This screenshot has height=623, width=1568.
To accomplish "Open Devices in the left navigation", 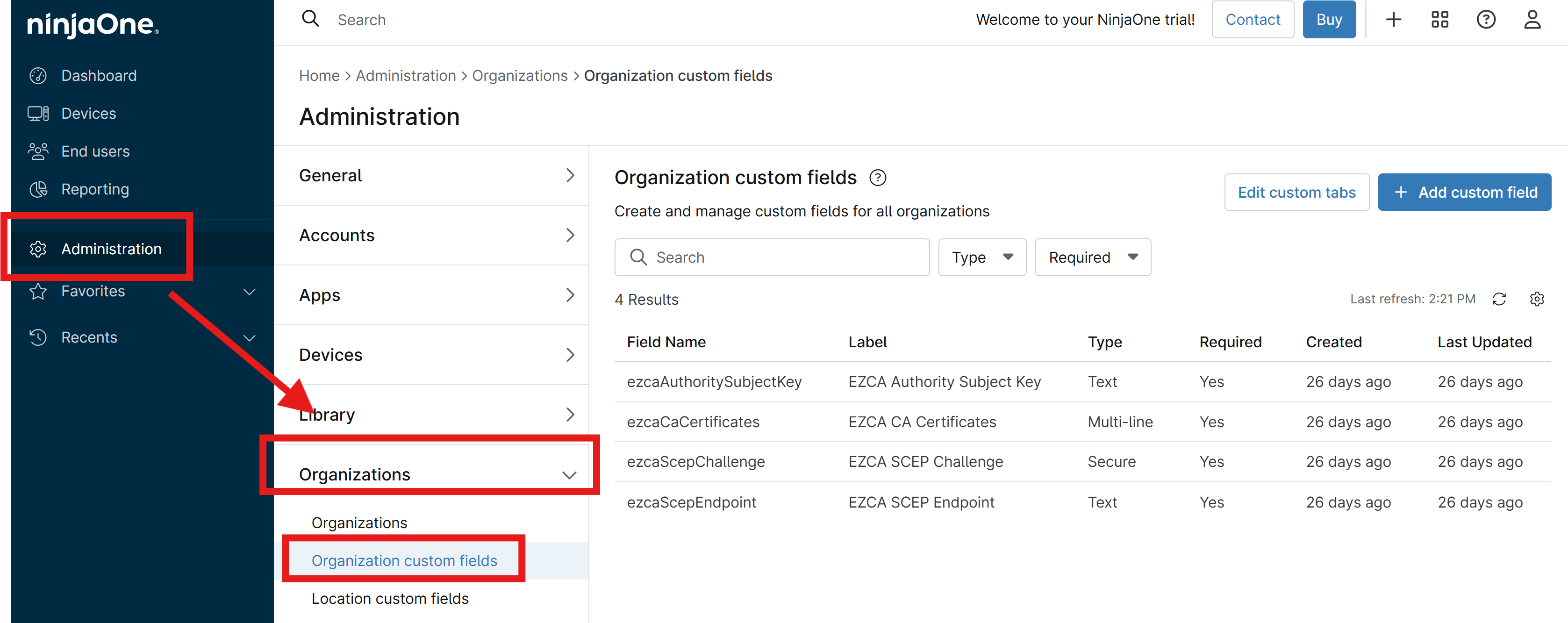I will (x=88, y=113).
